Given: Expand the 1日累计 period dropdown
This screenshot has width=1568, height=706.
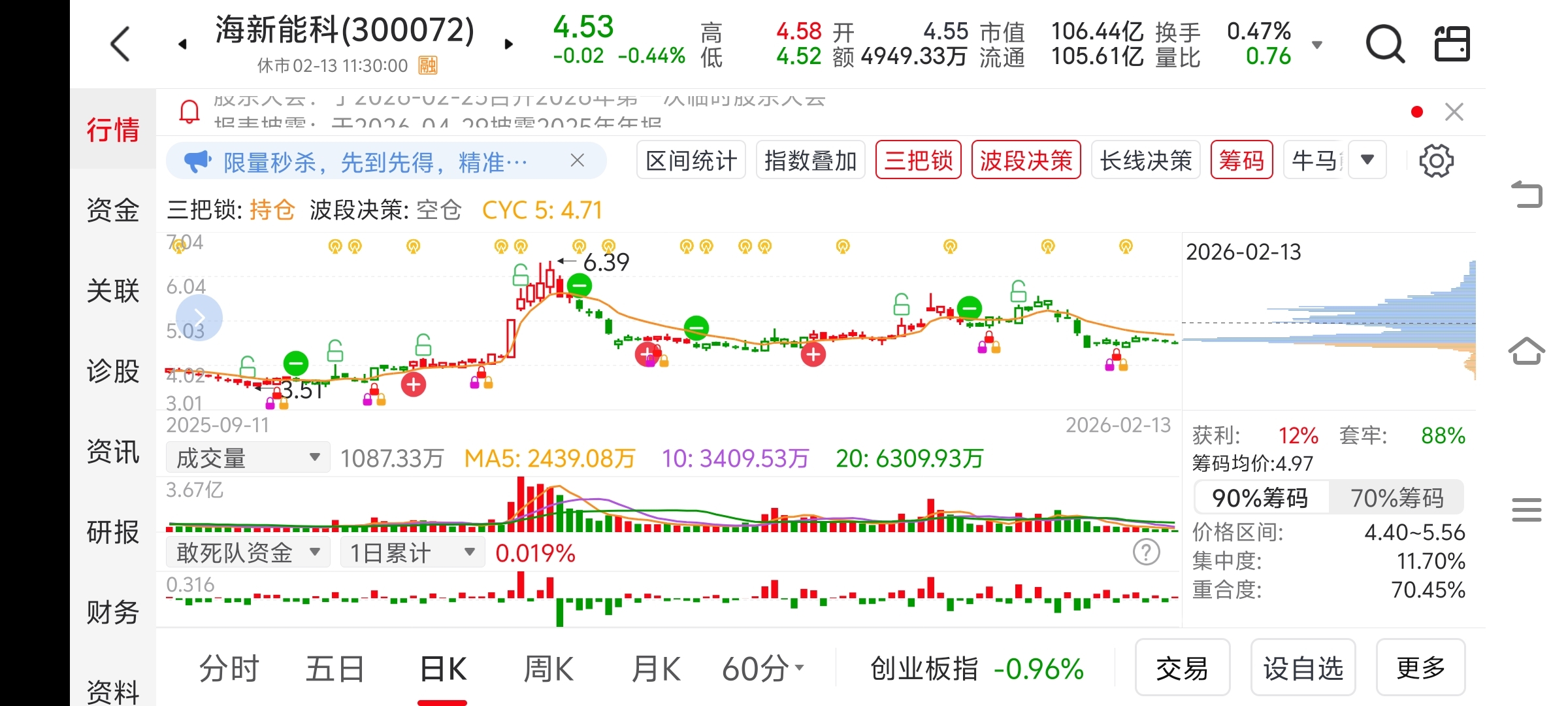Looking at the screenshot, I should tap(412, 553).
